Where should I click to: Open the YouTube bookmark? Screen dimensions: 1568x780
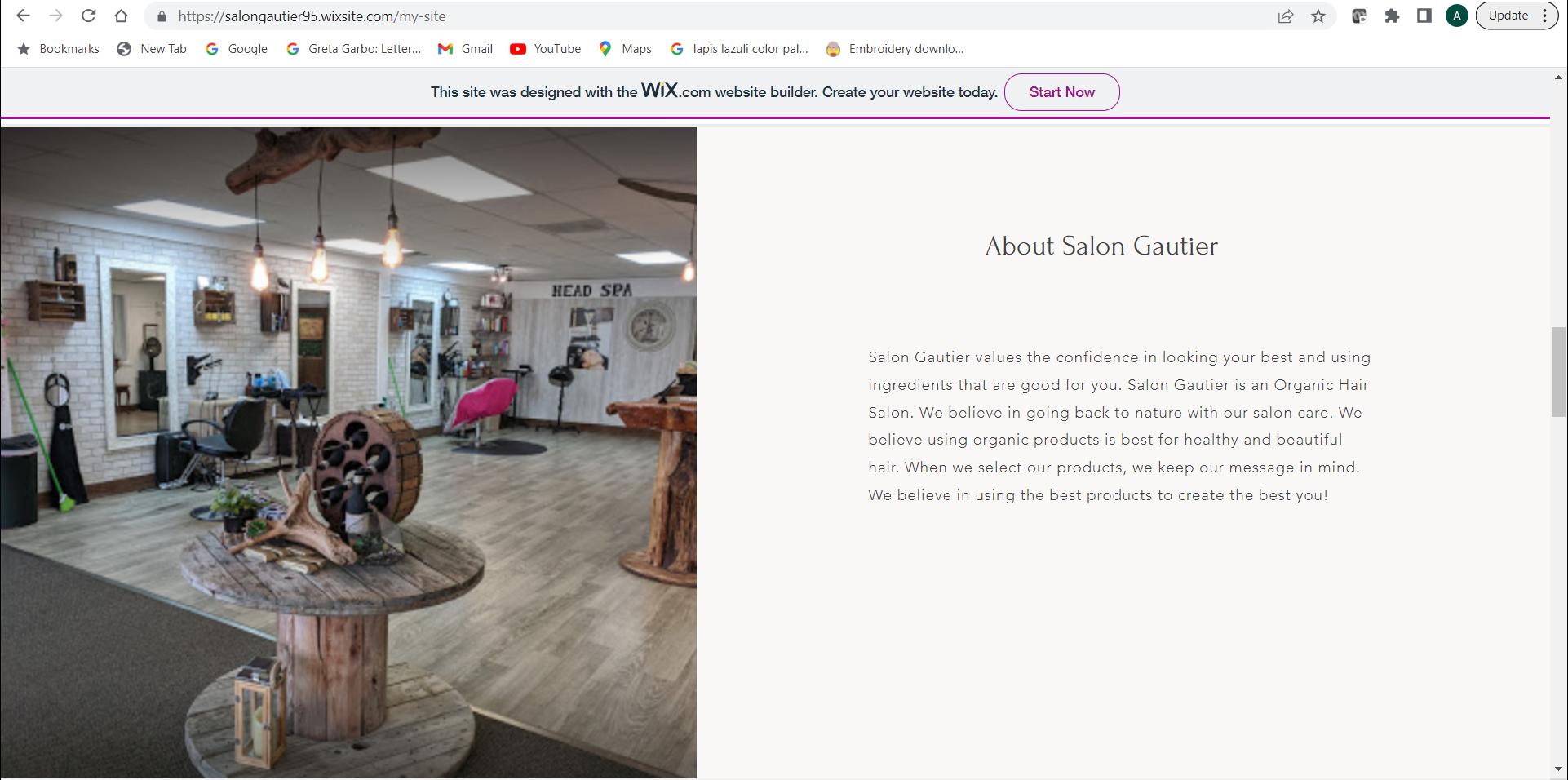tap(546, 49)
